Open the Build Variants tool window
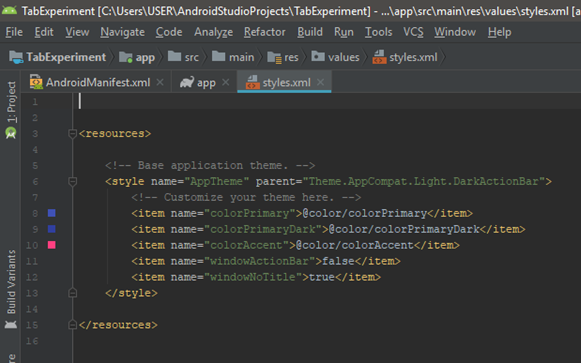The height and width of the screenshot is (363, 581). point(11,282)
